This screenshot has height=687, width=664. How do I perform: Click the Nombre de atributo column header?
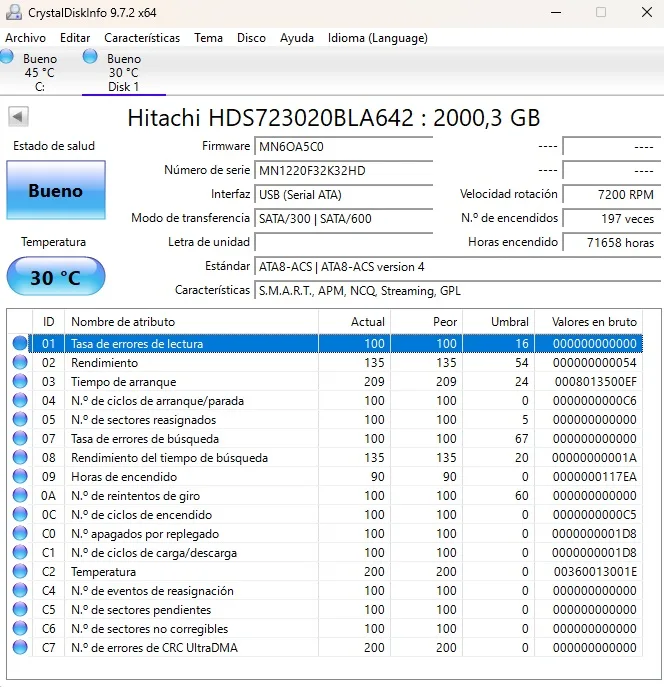coord(190,322)
